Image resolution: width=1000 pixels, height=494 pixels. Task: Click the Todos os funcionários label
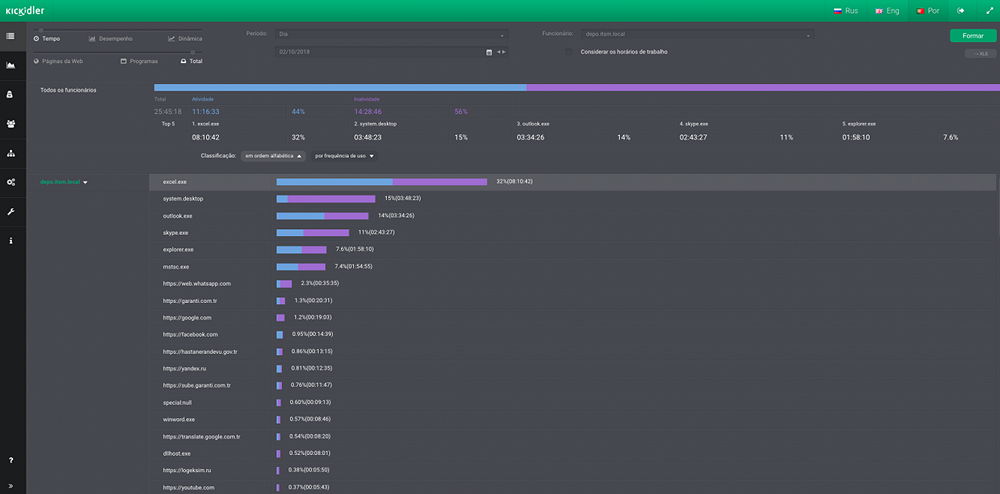[68, 91]
